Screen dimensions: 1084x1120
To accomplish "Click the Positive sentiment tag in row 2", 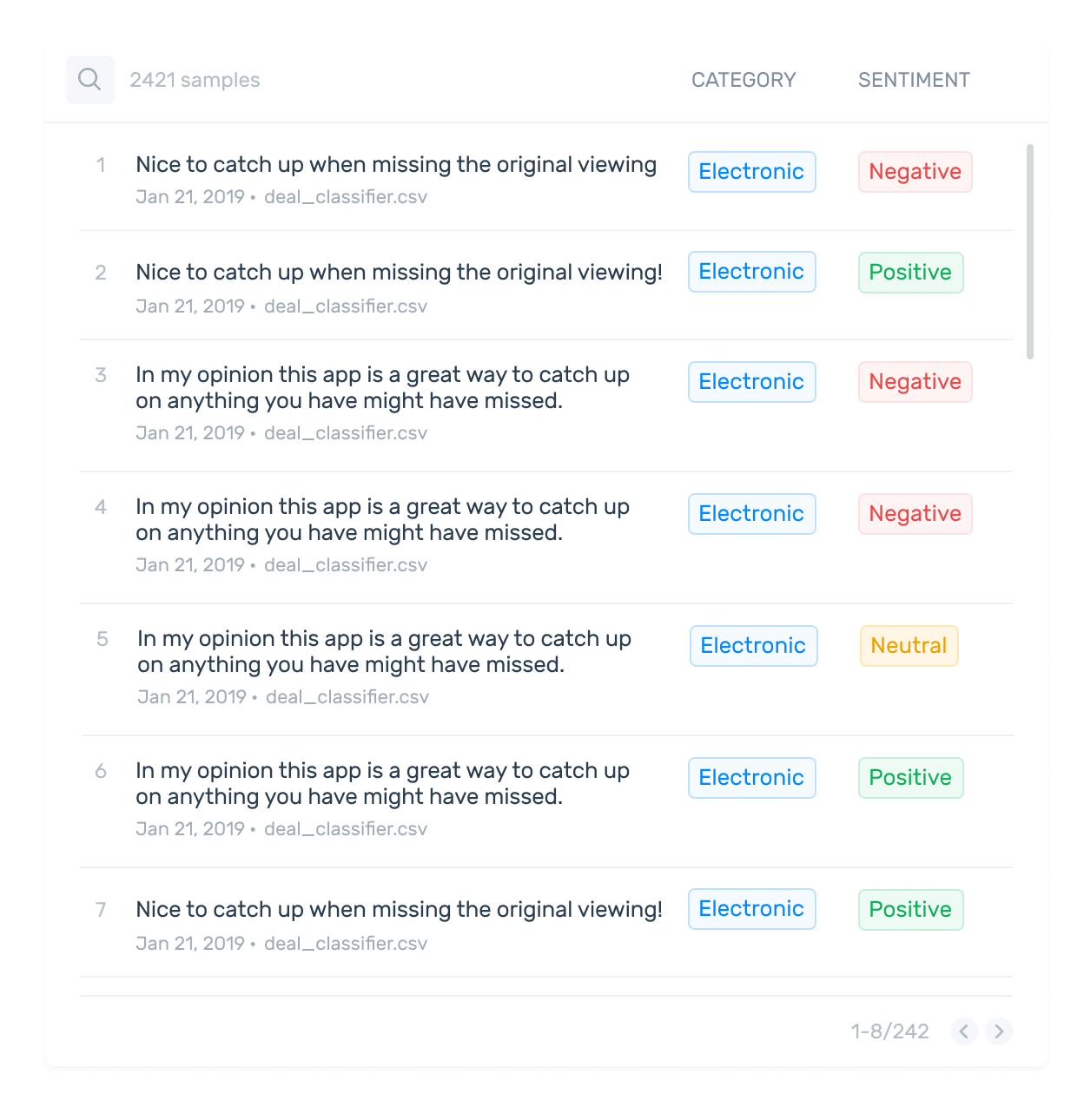I will [x=910, y=273].
